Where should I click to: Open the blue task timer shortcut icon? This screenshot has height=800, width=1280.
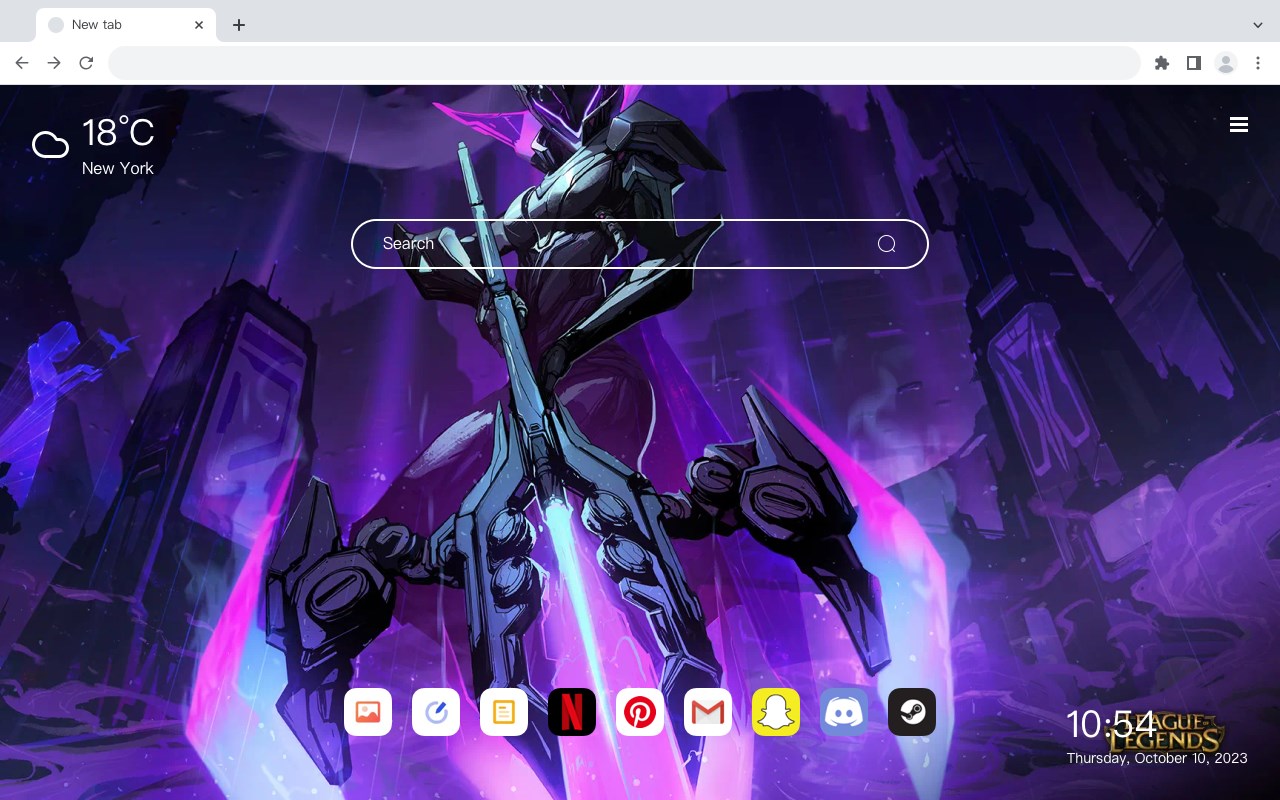pyautogui.click(x=436, y=712)
